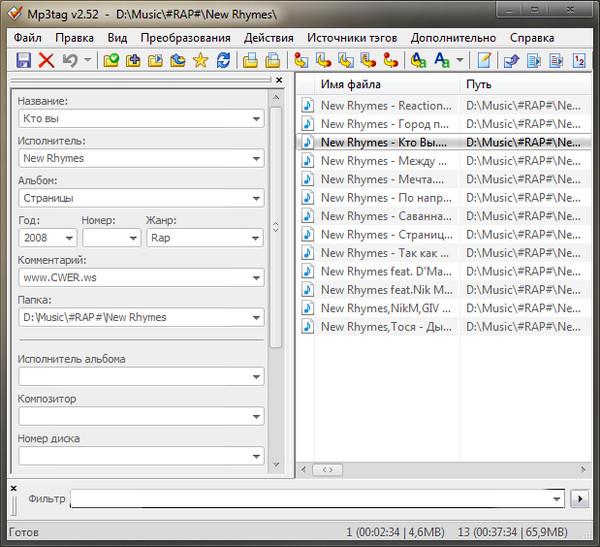600x547 pixels.
Task: Click the yellow star favorites icon
Action: [x=200, y=61]
